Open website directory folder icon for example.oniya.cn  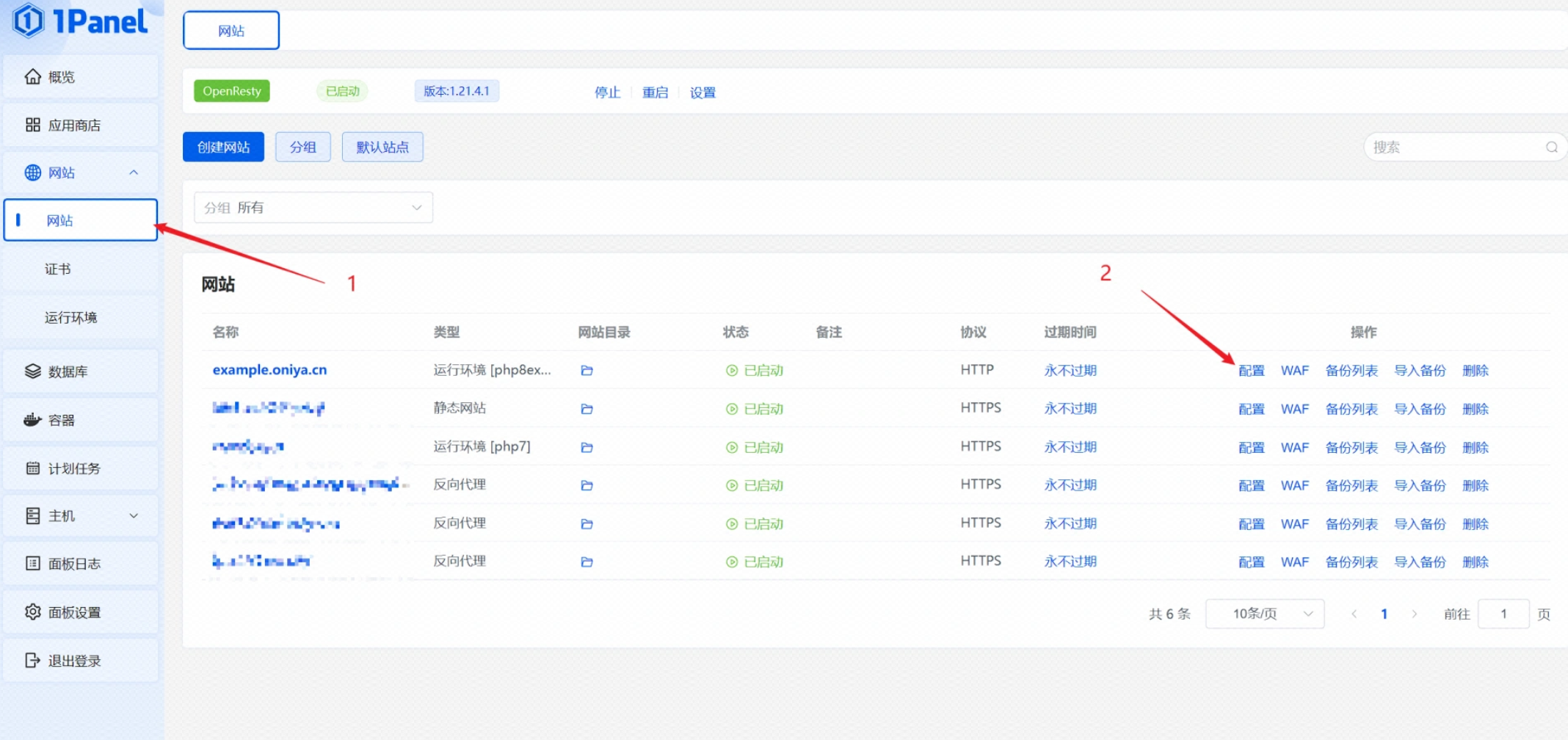click(587, 371)
